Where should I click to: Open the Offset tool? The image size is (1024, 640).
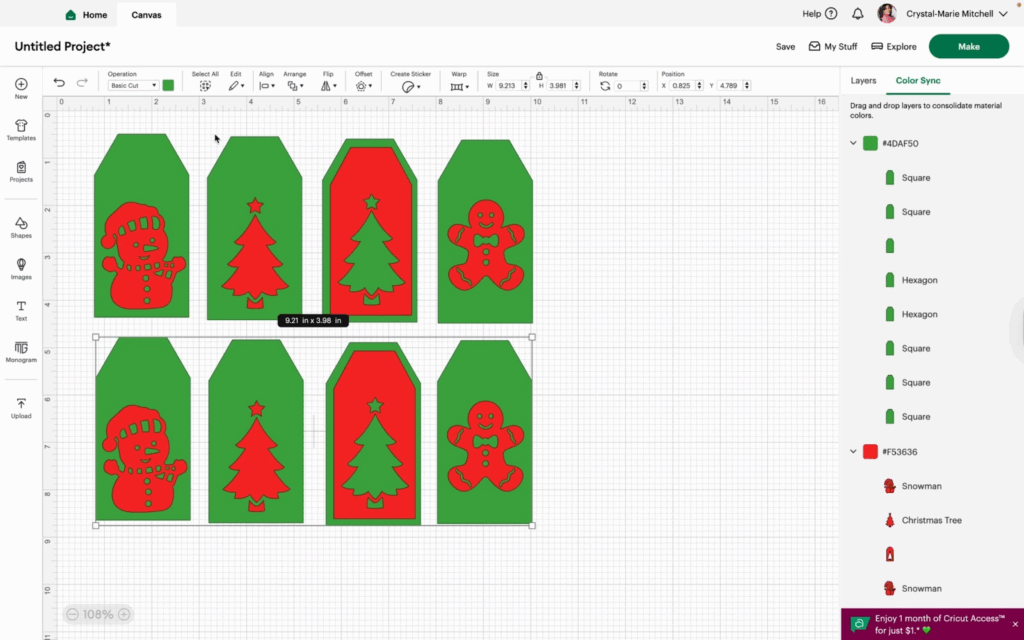click(x=364, y=86)
